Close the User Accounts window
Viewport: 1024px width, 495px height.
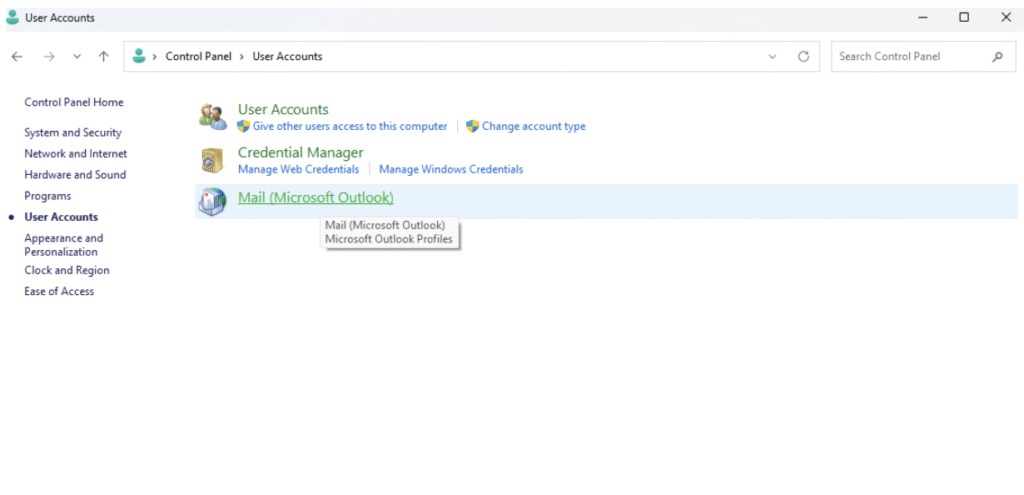pyautogui.click(x=1006, y=18)
